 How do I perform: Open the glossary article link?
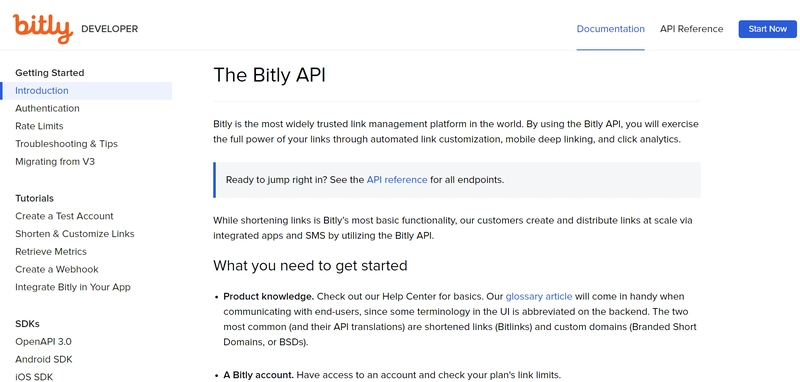[x=539, y=296]
